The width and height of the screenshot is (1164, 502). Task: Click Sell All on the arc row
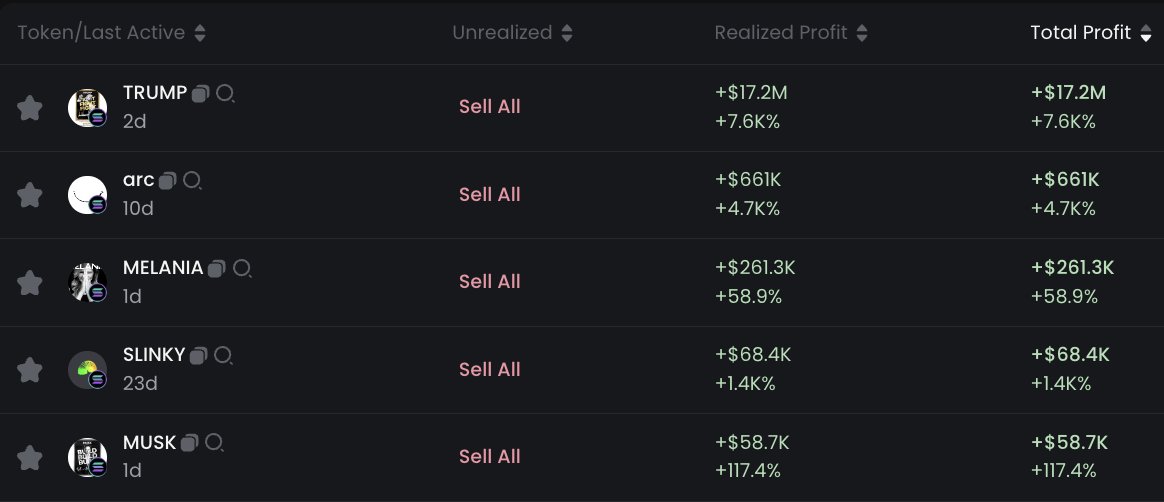coord(489,194)
